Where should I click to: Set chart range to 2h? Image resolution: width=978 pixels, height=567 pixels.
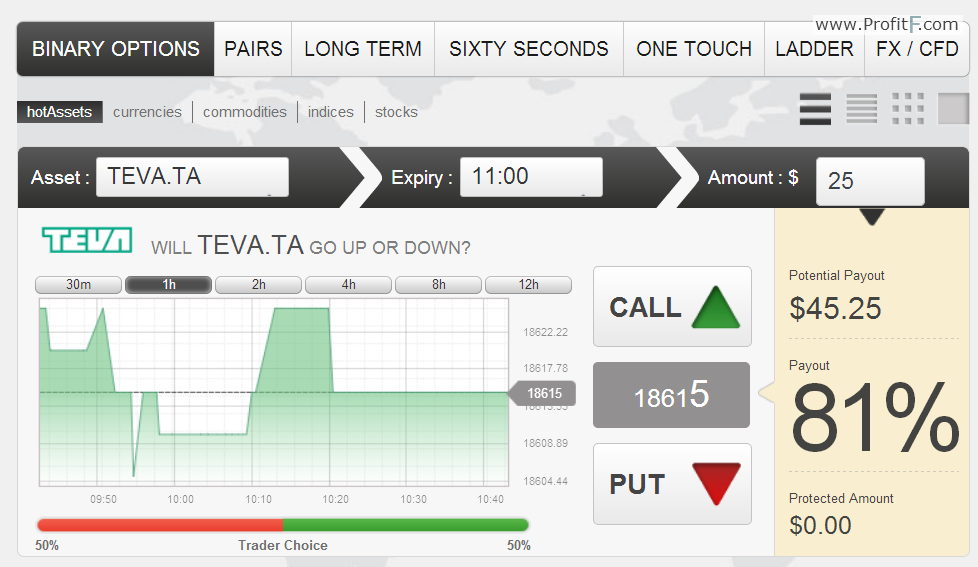click(x=258, y=284)
